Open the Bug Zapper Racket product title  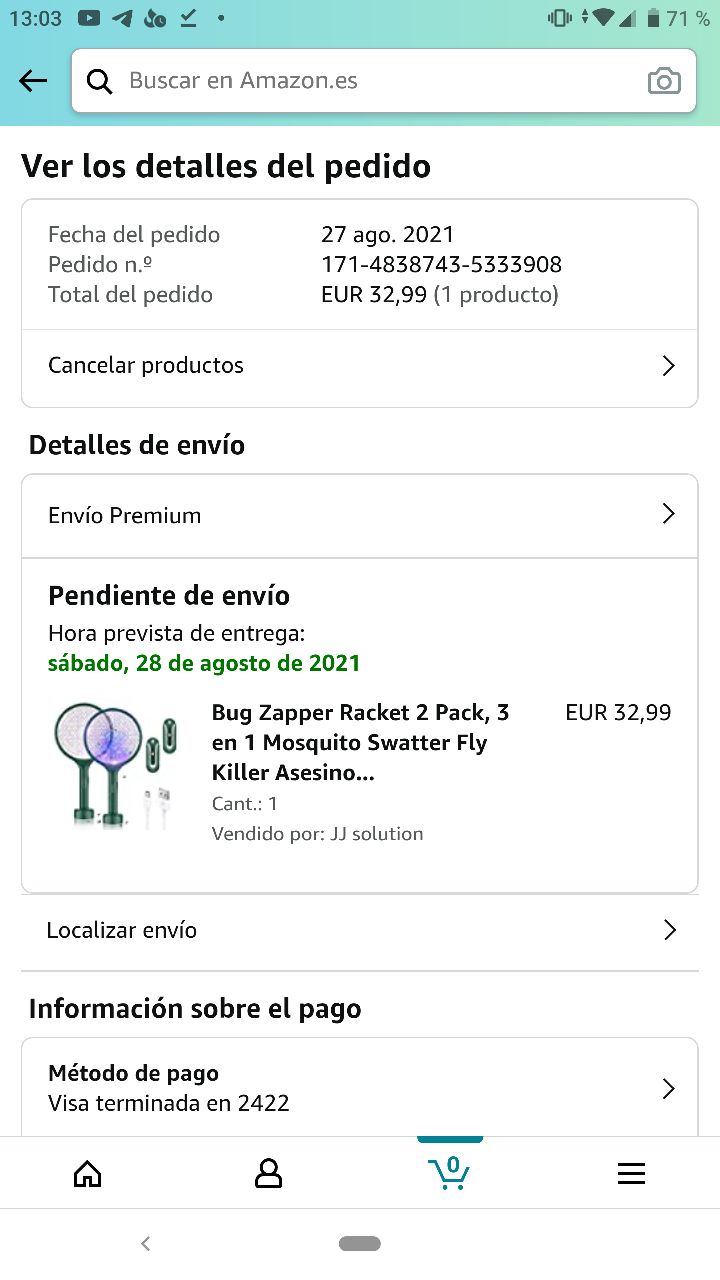[x=360, y=743]
